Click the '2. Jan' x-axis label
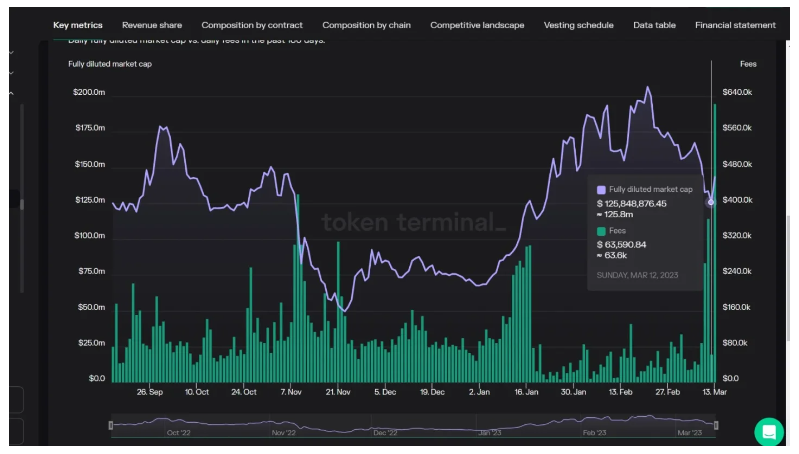 [479, 392]
